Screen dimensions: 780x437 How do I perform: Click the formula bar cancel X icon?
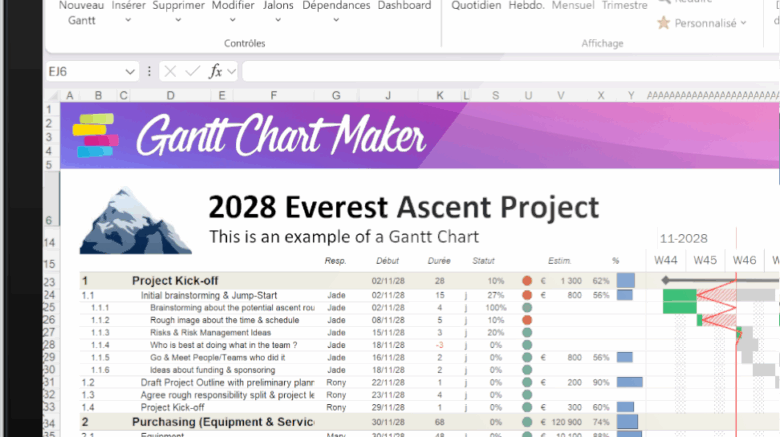tap(170, 72)
